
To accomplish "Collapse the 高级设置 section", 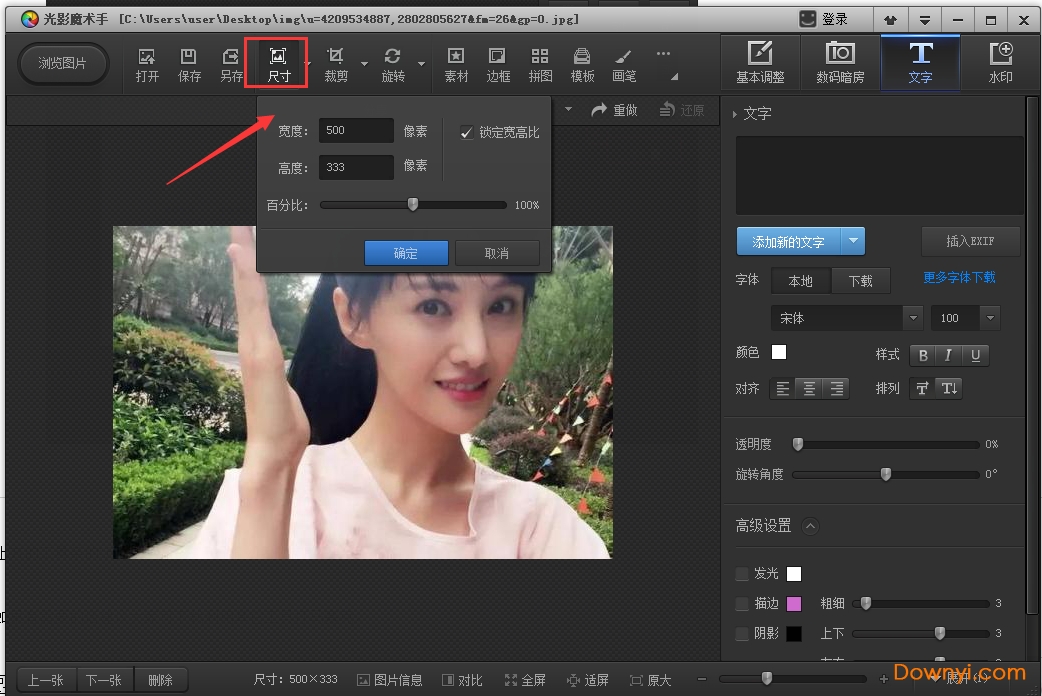I will (x=810, y=526).
